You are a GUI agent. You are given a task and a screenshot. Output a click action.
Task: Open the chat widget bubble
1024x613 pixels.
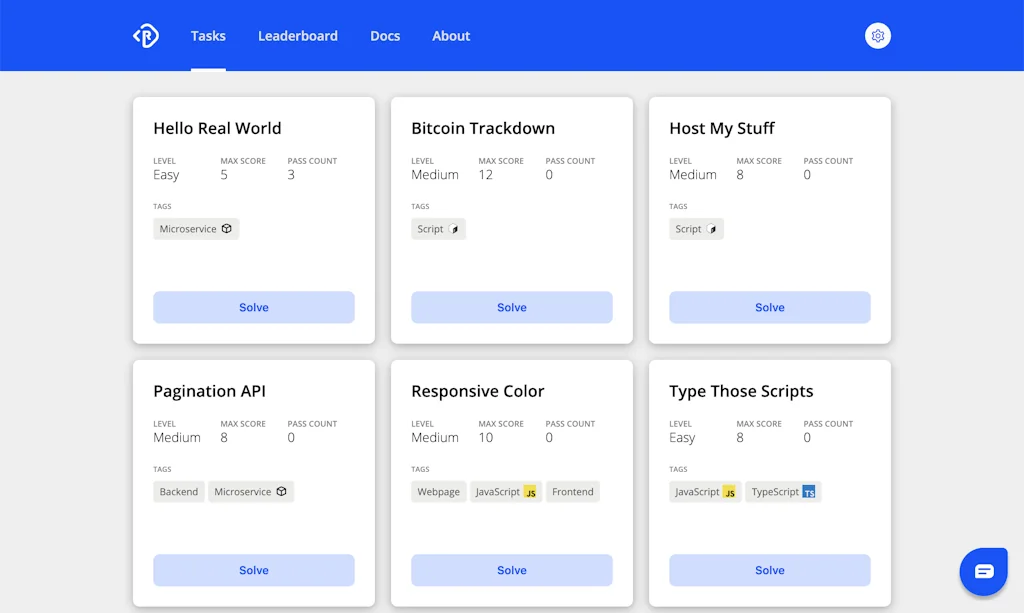[984, 571]
